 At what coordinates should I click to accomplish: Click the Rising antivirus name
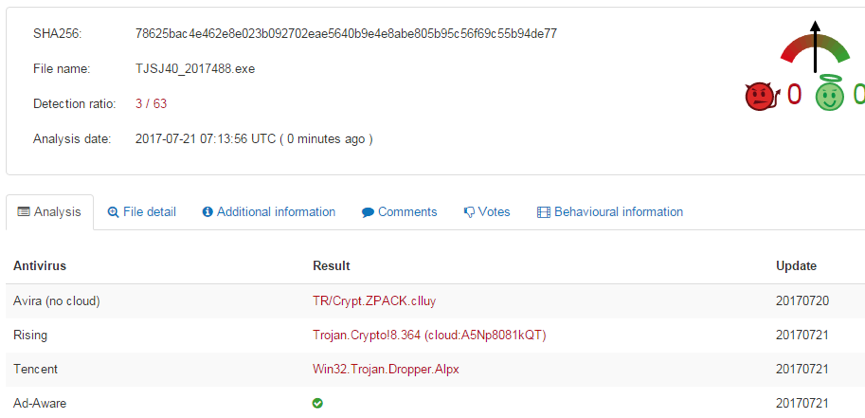[30, 335]
